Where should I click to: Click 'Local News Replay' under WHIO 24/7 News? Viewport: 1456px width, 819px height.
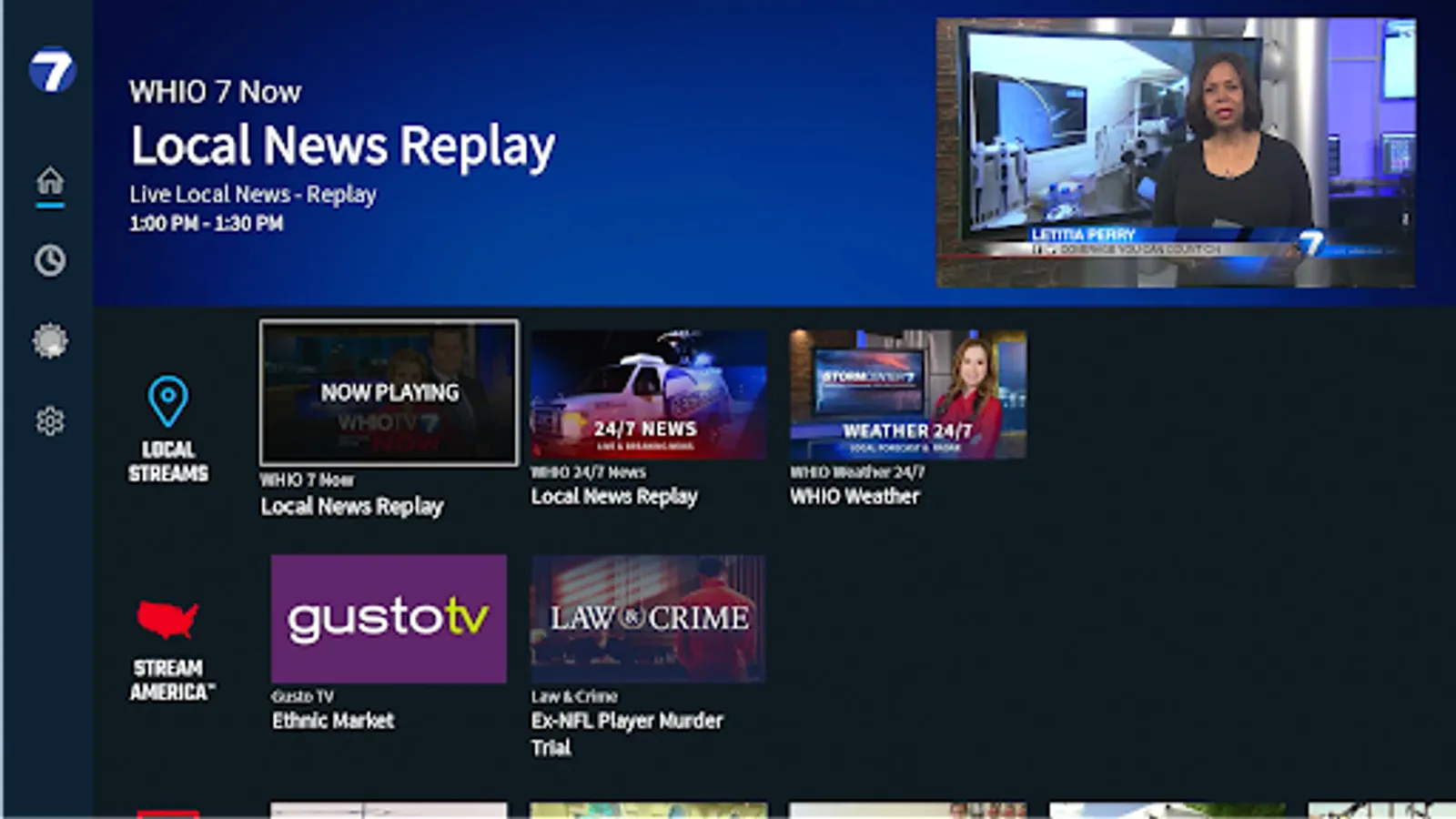coord(614,497)
